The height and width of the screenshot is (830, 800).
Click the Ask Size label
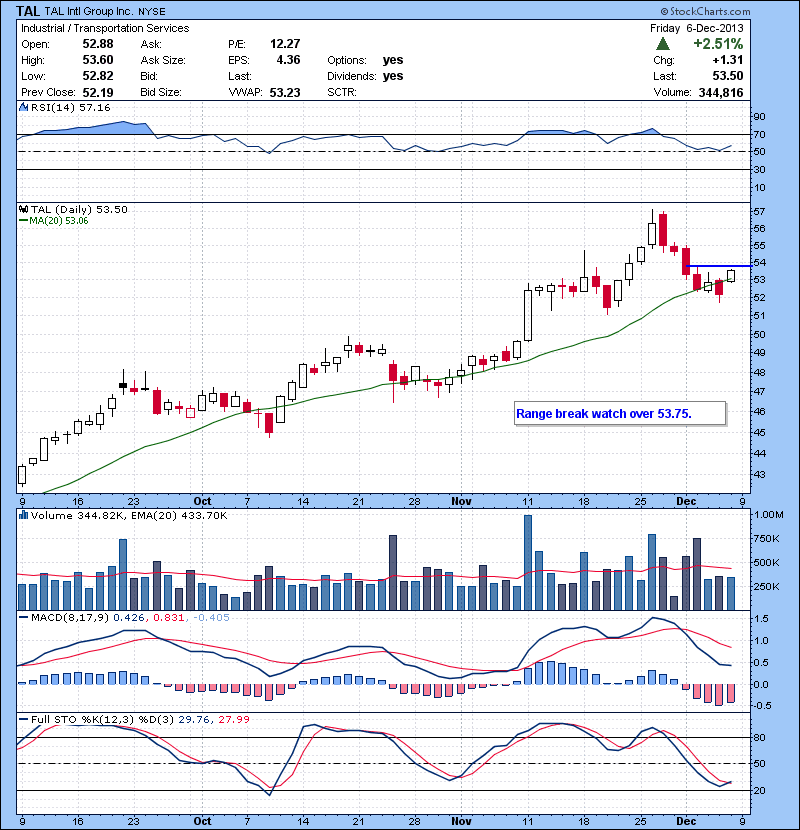pos(163,60)
